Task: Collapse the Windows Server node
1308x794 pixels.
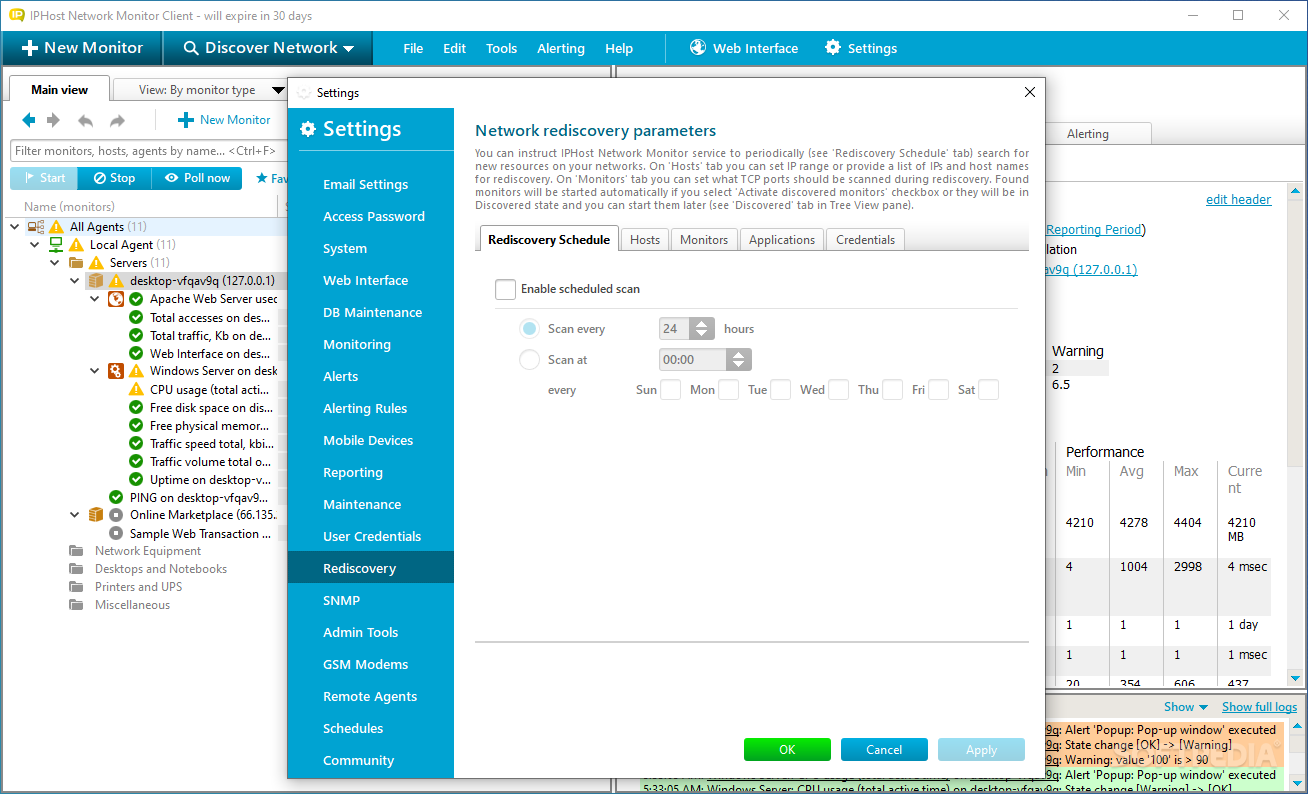Action: click(x=95, y=371)
